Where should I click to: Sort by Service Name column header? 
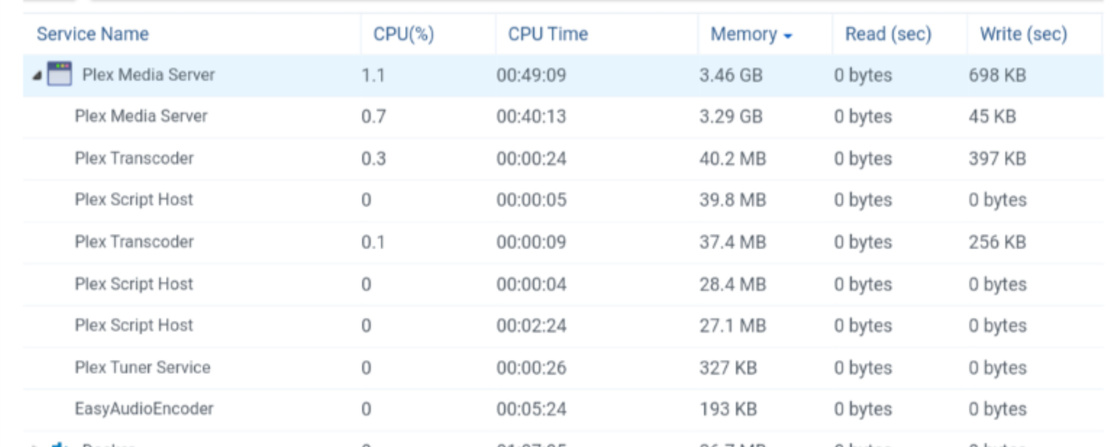[92, 34]
